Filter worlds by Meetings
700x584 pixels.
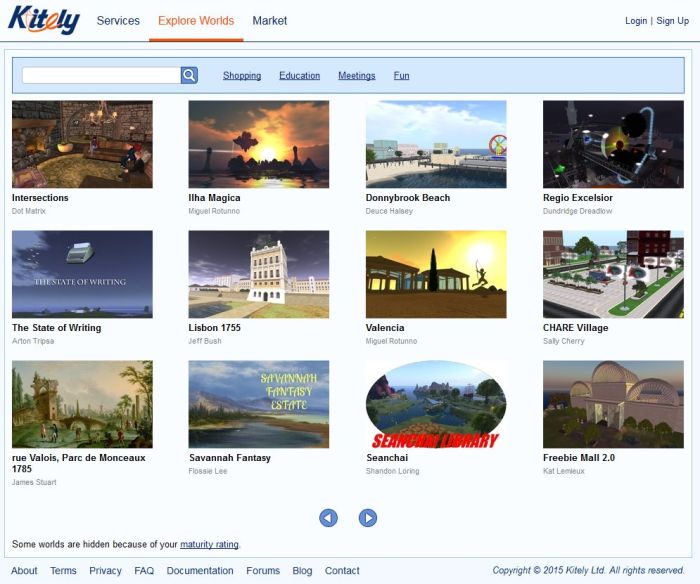pos(357,75)
